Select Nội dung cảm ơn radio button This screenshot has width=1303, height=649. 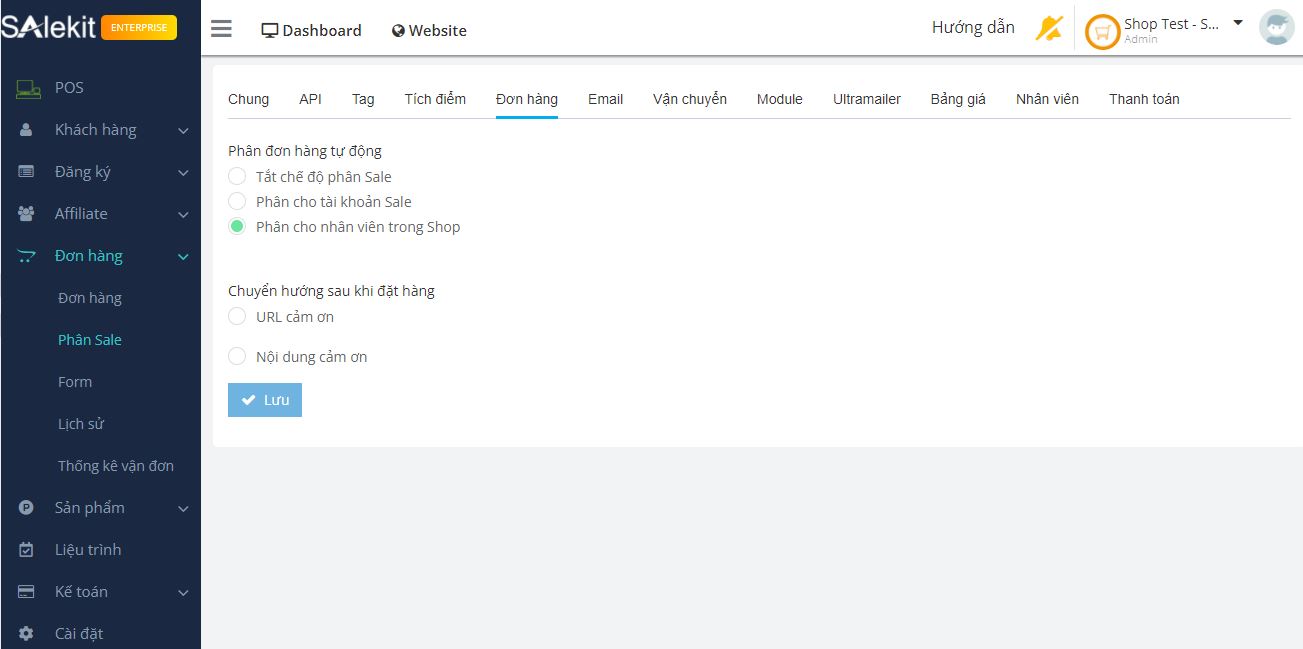point(237,356)
